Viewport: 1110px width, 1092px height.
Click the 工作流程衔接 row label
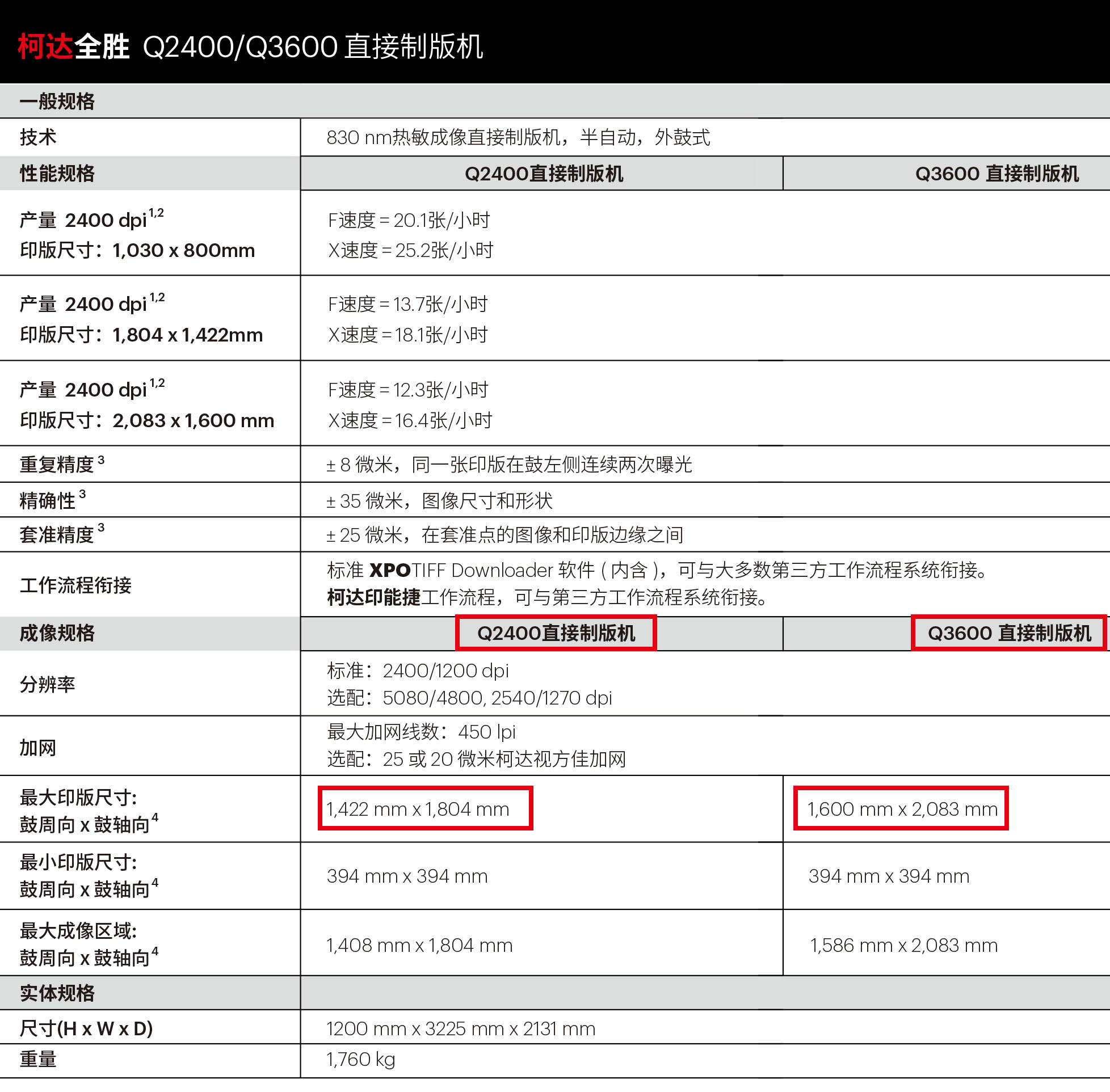(x=75, y=585)
